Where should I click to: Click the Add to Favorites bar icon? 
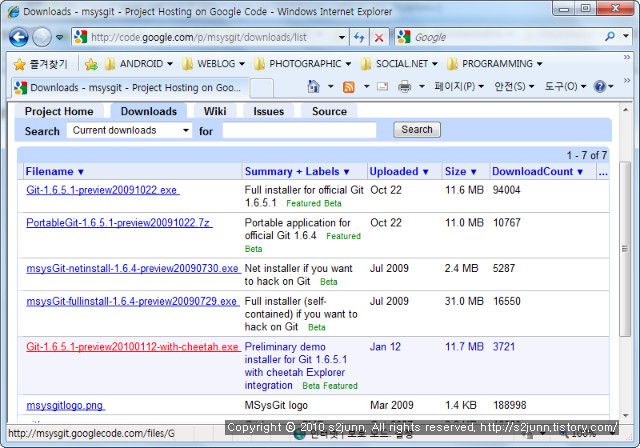[91, 64]
